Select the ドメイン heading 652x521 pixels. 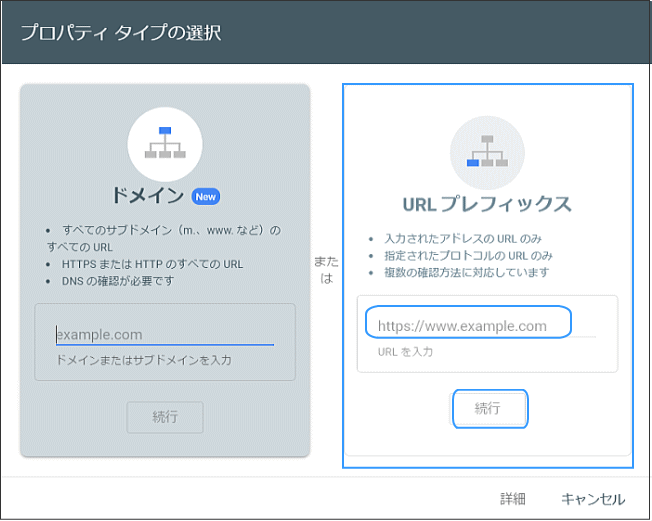coord(149,195)
